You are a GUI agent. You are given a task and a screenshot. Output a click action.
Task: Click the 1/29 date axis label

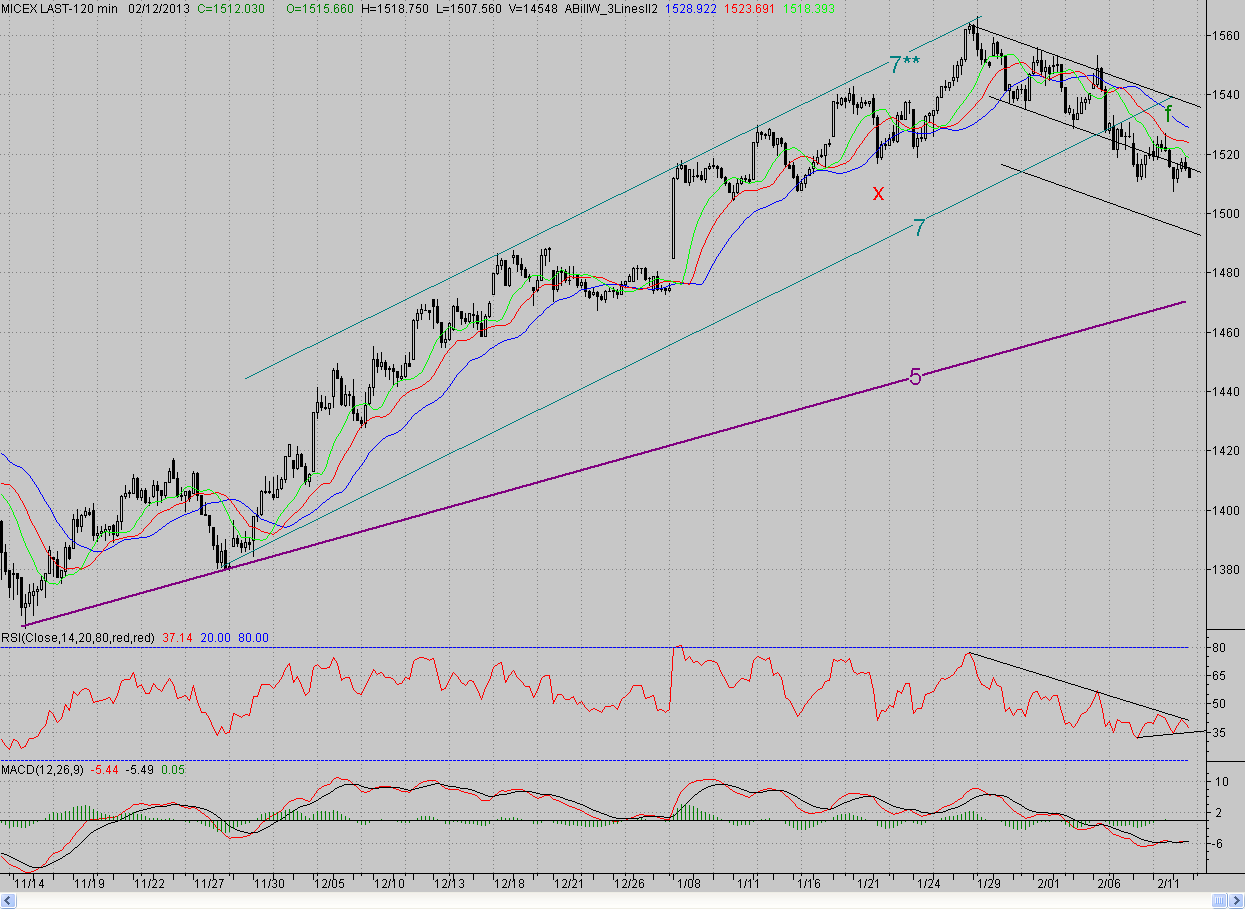point(989,884)
